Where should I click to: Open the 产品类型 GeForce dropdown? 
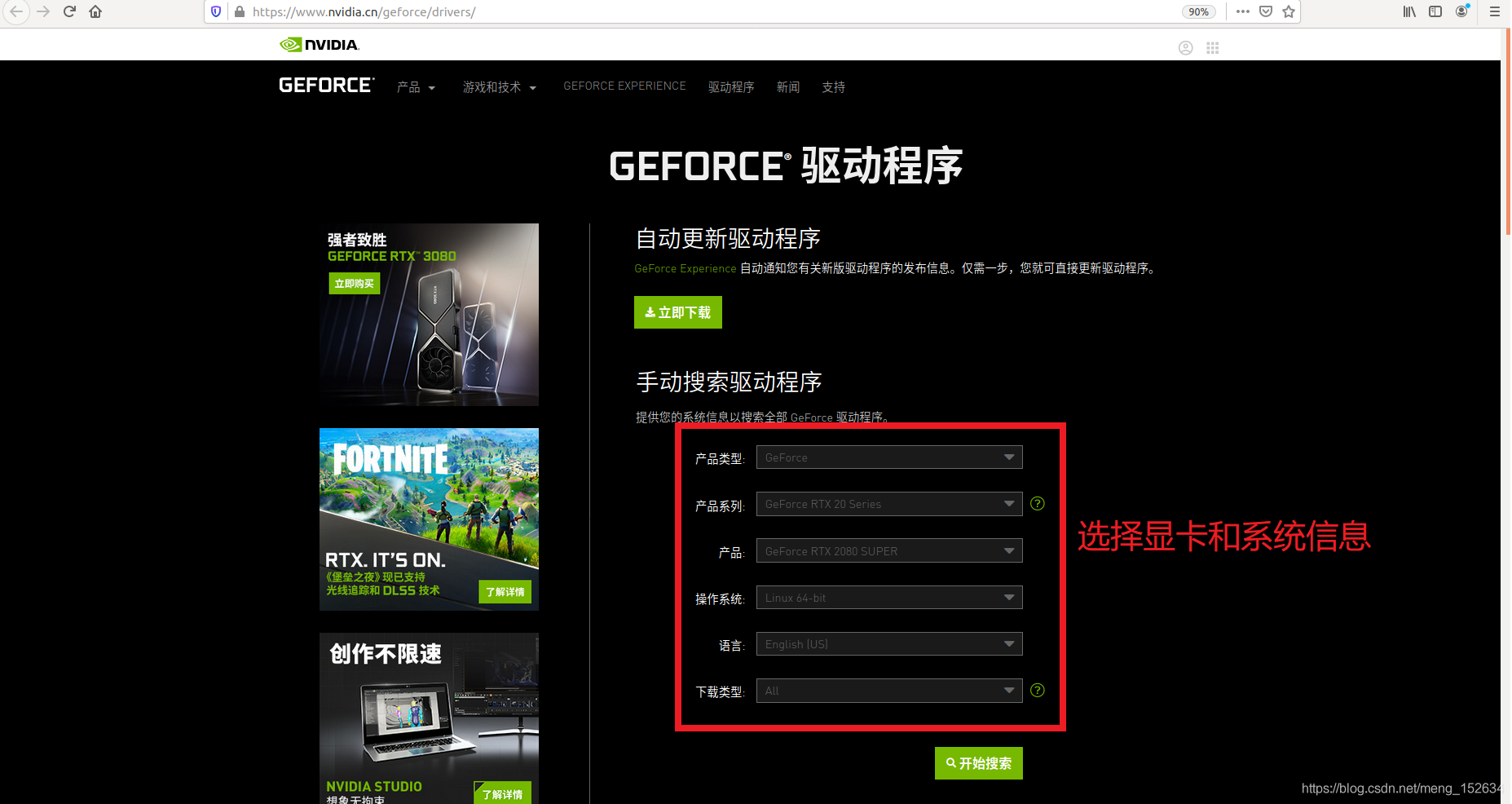coord(889,457)
